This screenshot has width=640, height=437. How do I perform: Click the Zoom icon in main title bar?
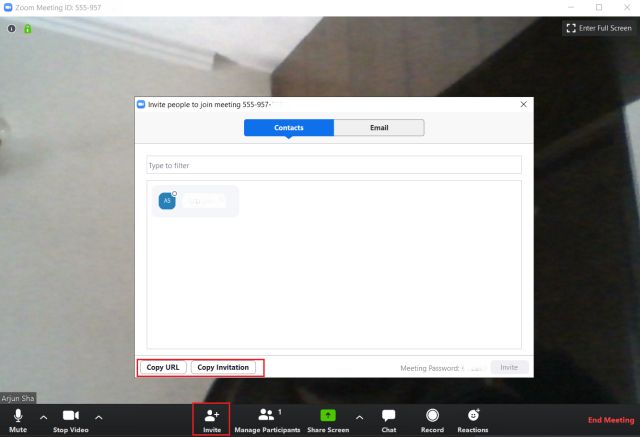[8, 7]
